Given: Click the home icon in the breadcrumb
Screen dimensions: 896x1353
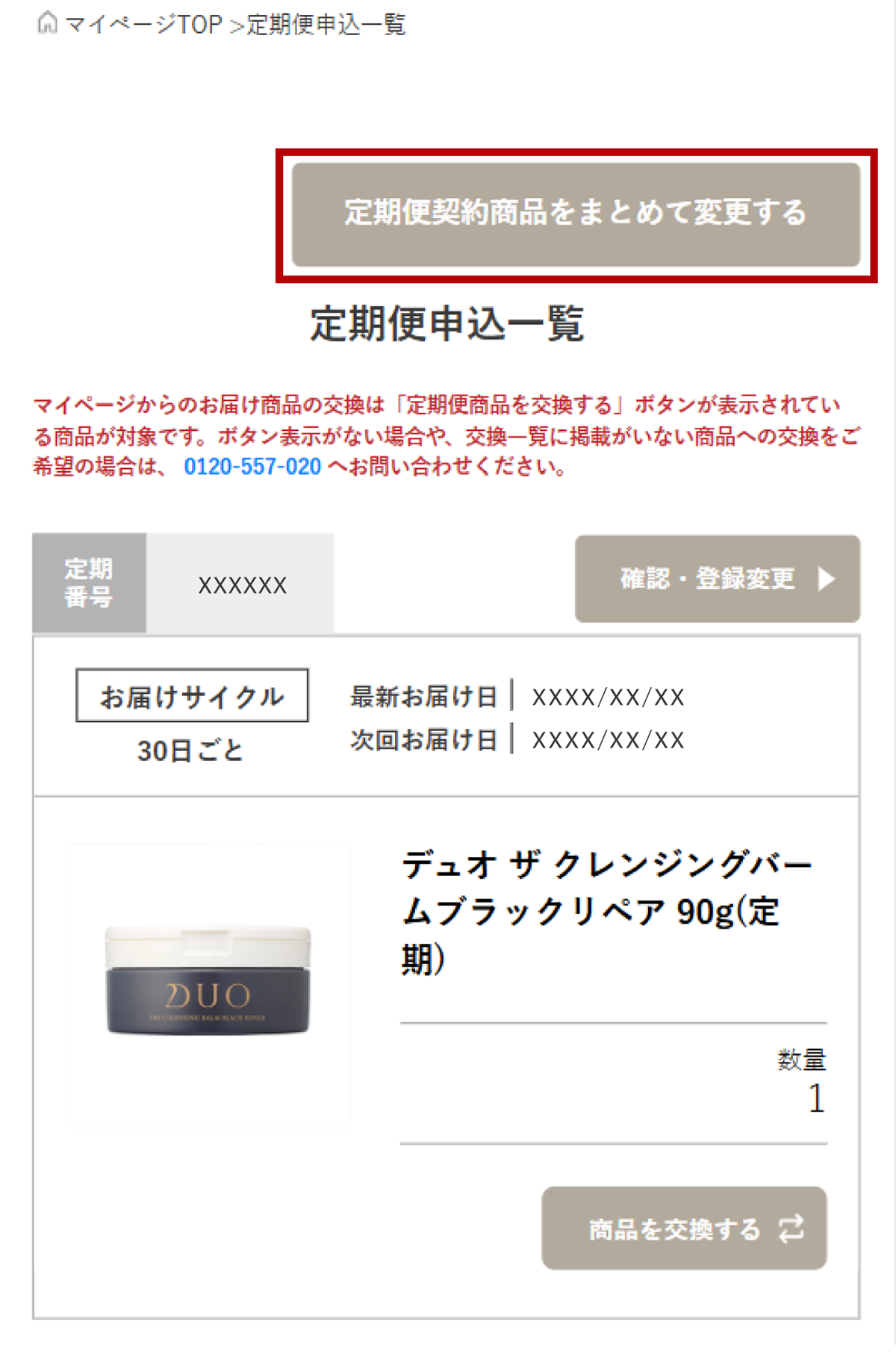Looking at the screenshot, I should coord(47,22).
